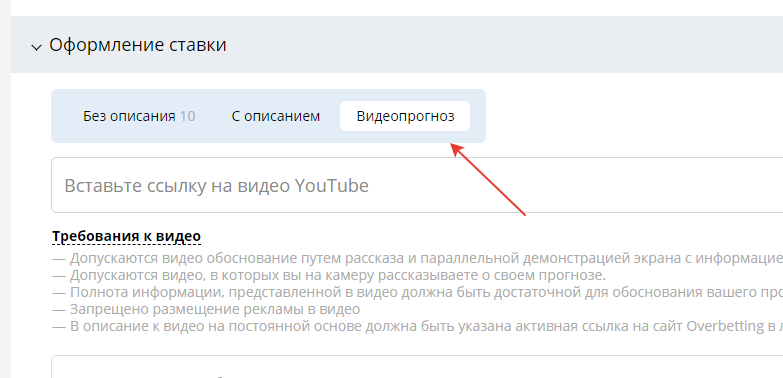The image size is (783, 378).
Task: Click empty area of the gray section header bar
Action: click(x=499, y=44)
